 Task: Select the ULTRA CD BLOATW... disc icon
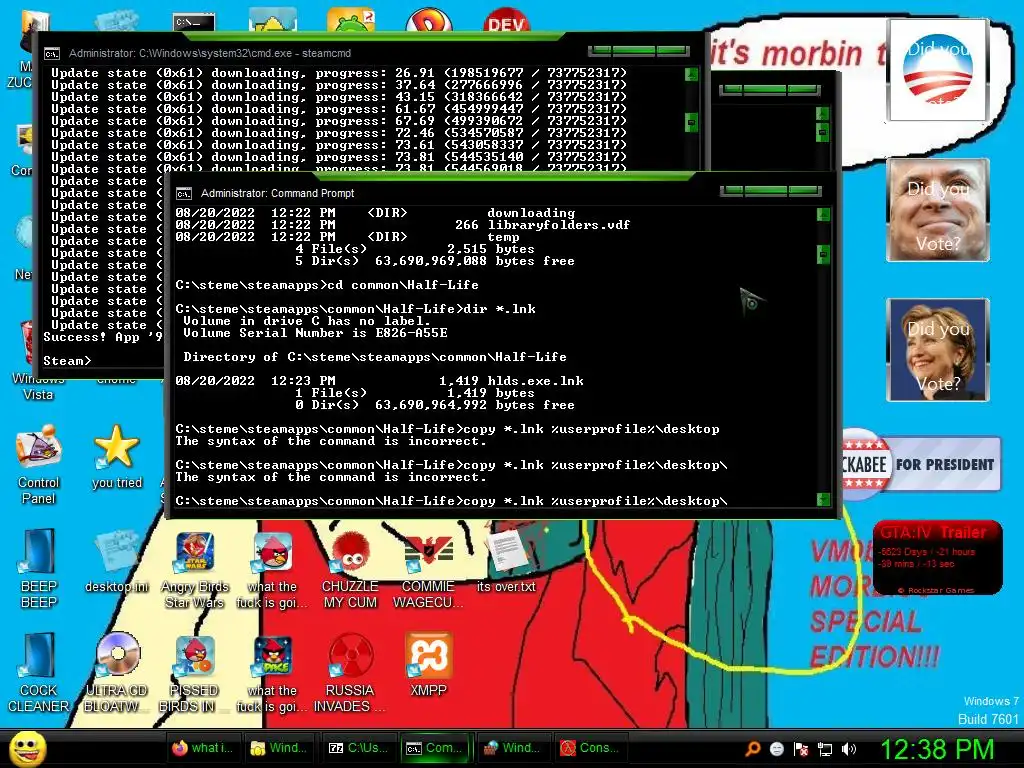click(117, 673)
